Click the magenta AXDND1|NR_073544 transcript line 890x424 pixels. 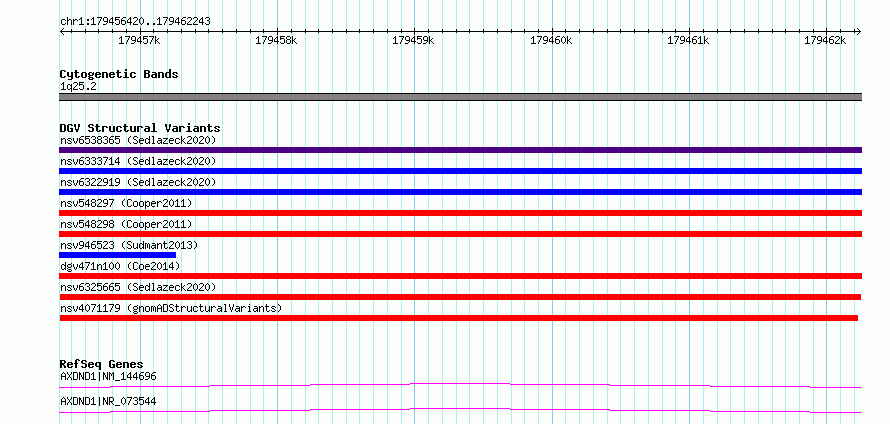click(x=461, y=410)
